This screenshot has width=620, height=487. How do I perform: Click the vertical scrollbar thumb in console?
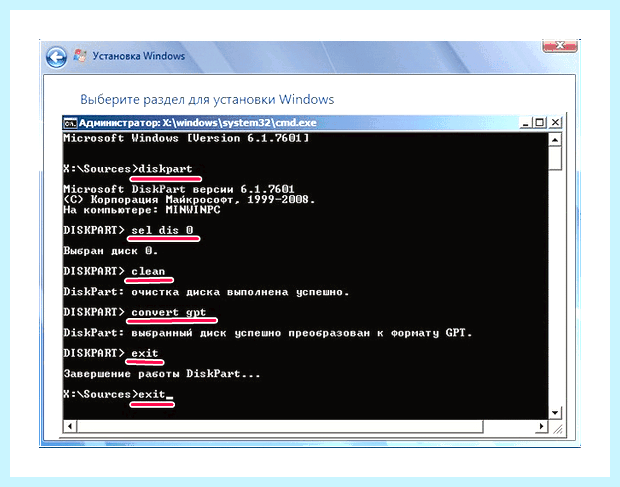(x=555, y=158)
